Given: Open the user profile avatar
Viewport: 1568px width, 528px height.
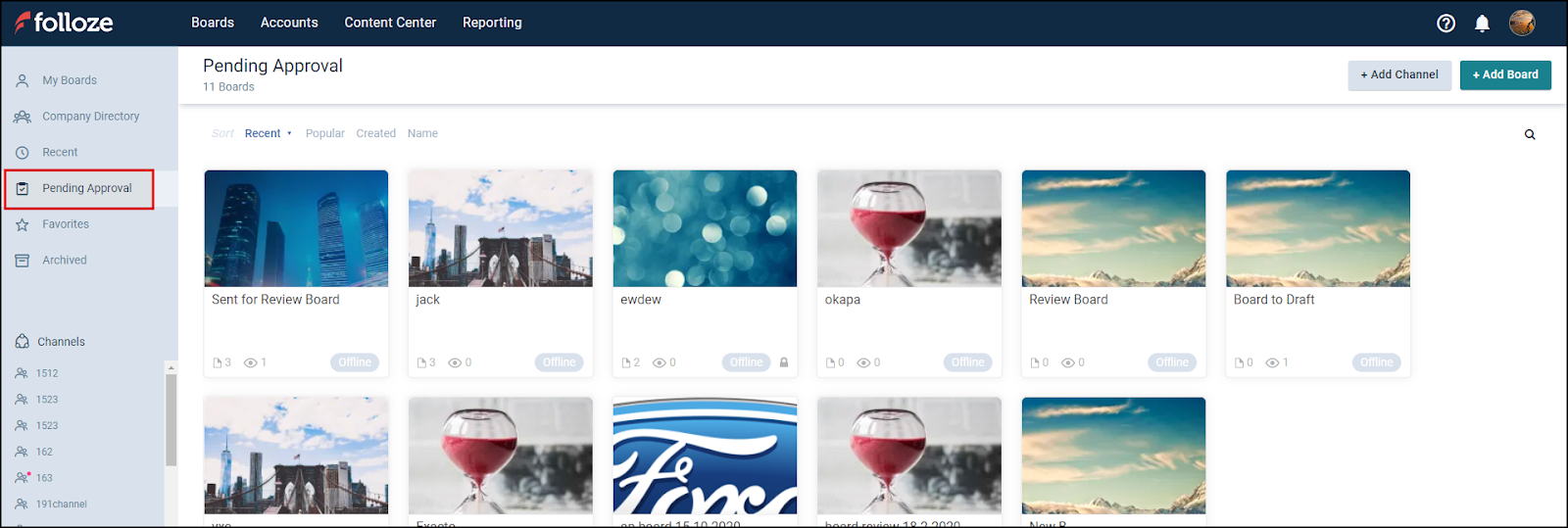Looking at the screenshot, I should pos(1522,23).
